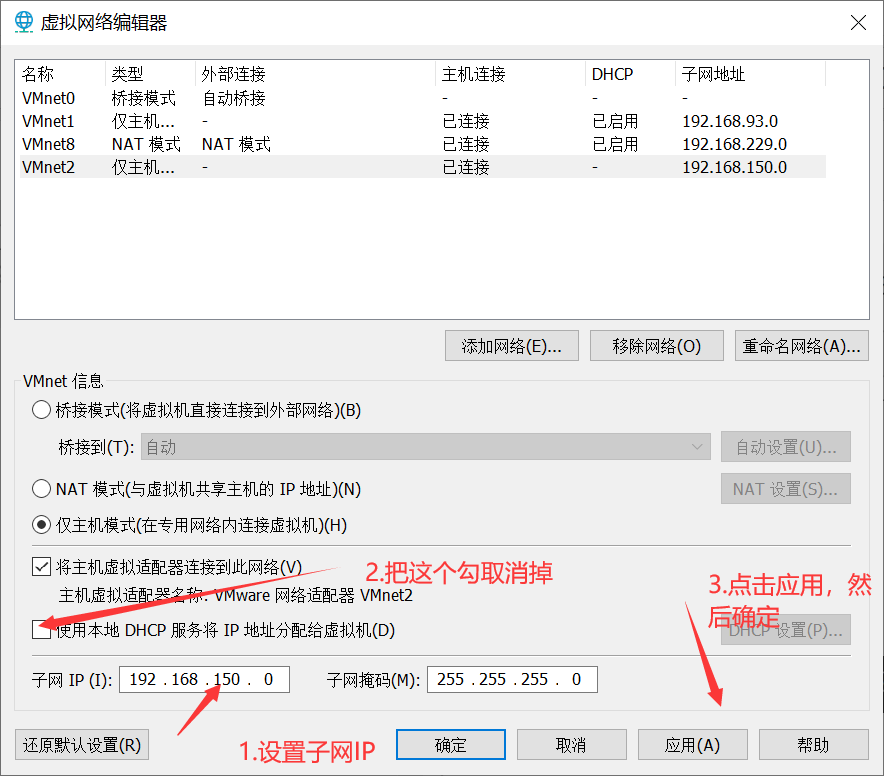The image size is (884, 776).
Task: Click 自动设置(U)... button
Action: 785,447
